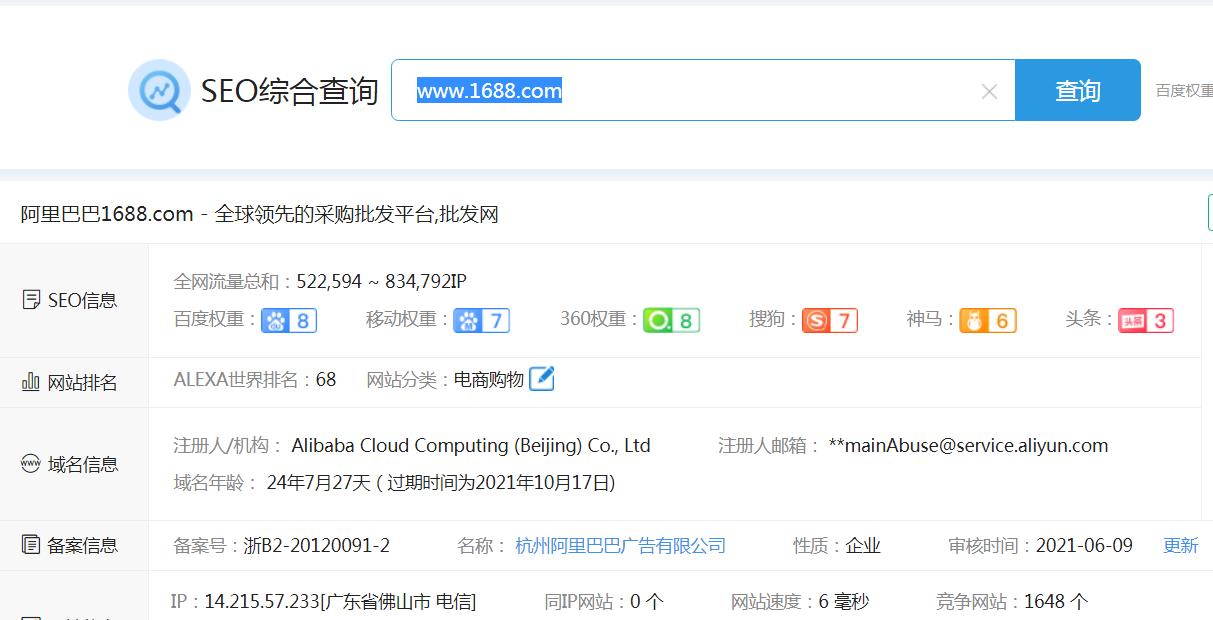Screen dimensions: 1213x620
Task: Click the 神马 weight badge showing 6
Action: pos(989,320)
